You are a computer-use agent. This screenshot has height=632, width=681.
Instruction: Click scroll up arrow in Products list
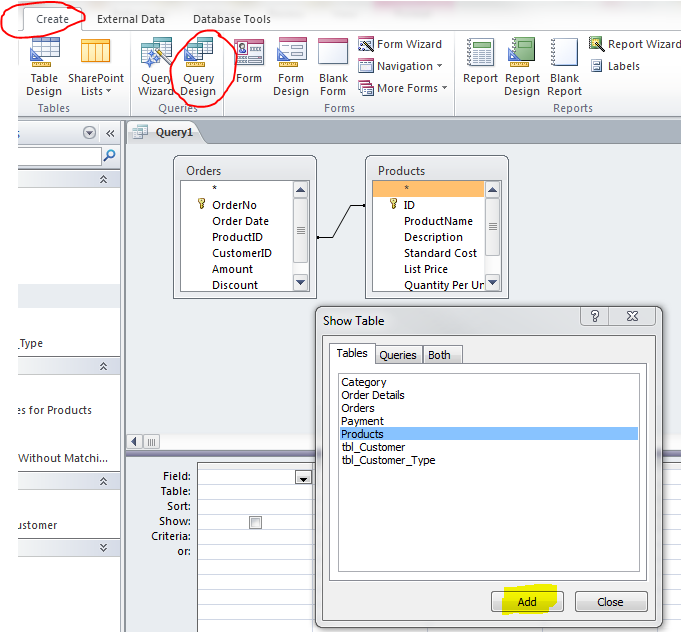(493, 190)
